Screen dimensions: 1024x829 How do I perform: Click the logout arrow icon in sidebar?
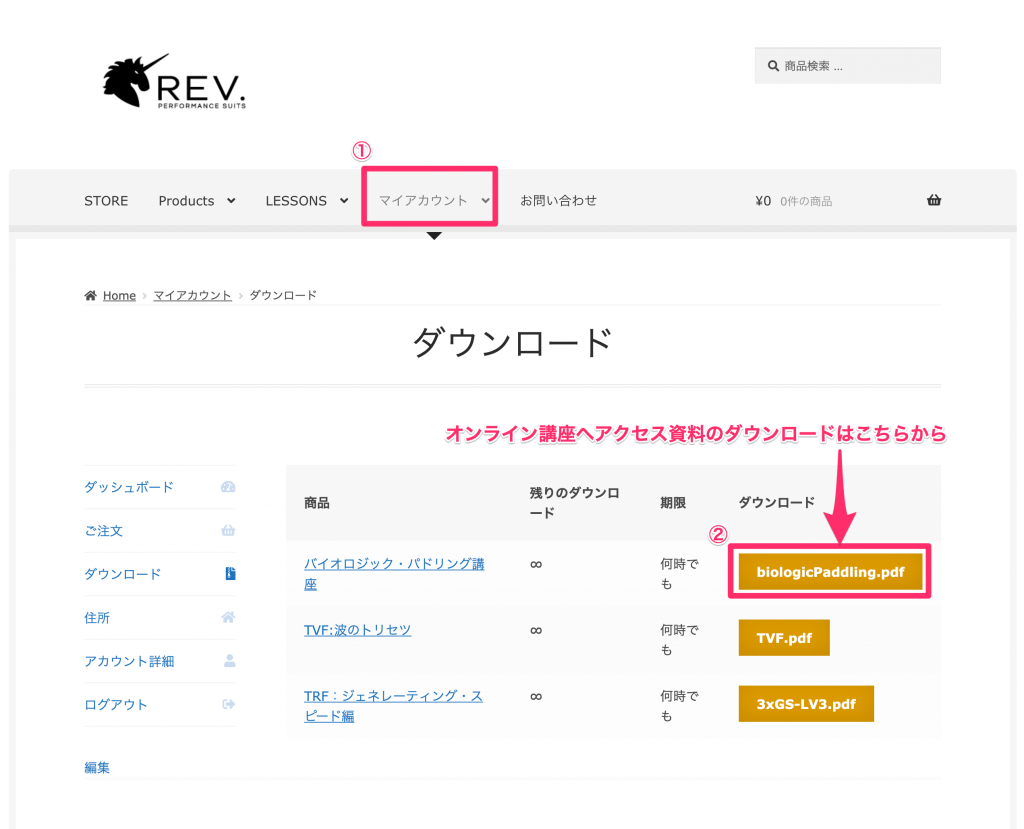coord(228,705)
